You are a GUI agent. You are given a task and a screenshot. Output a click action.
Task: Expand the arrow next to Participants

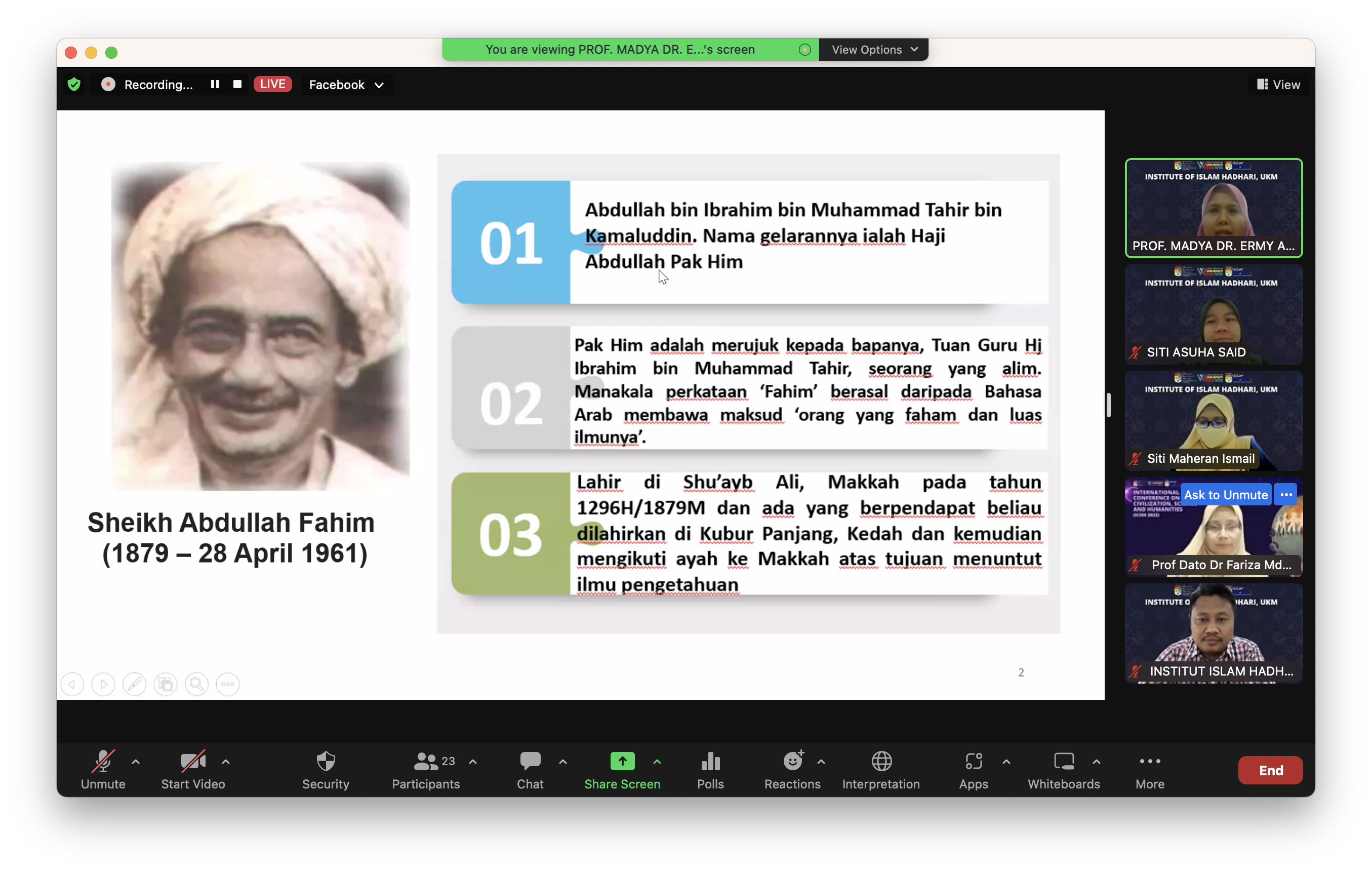coord(473,762)
